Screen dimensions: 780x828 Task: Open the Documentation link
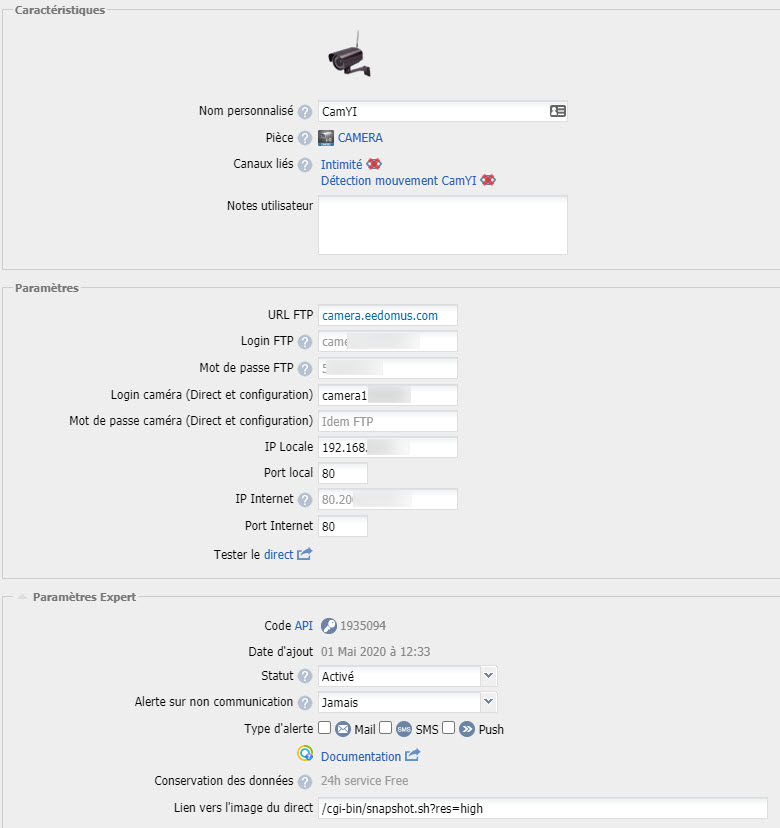click(x=360, y=757)
